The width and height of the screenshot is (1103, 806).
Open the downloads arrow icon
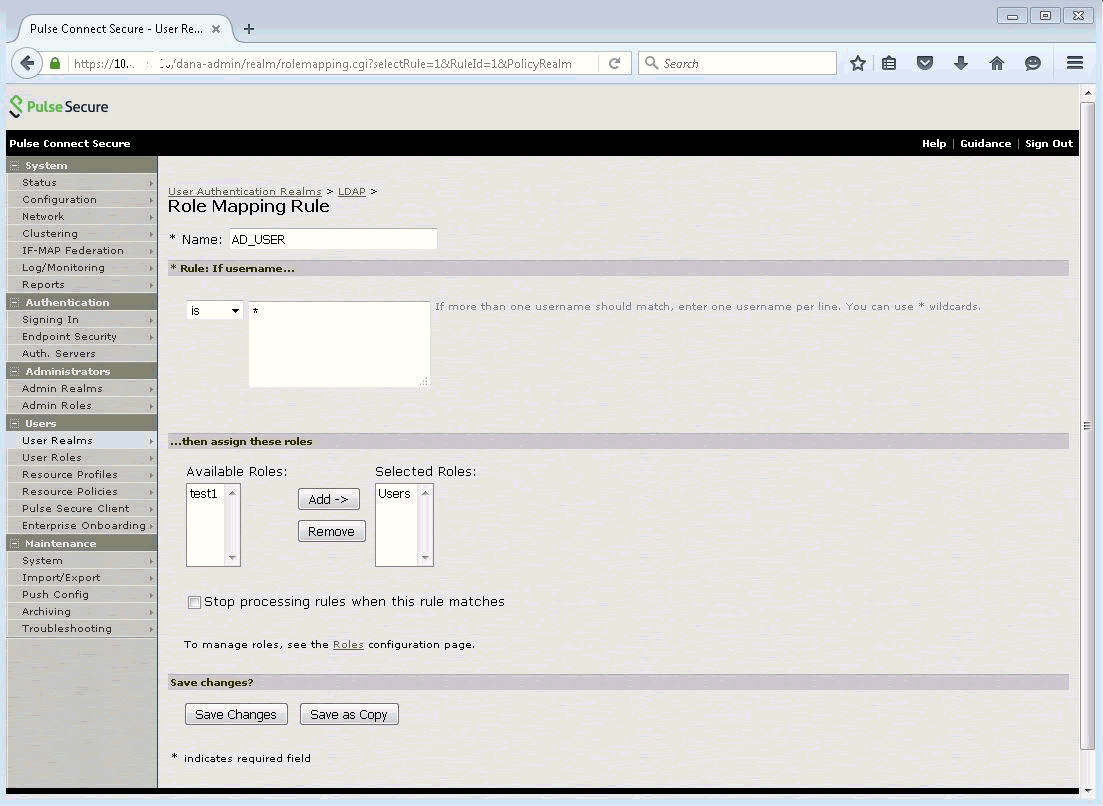[x=961, y=63]
